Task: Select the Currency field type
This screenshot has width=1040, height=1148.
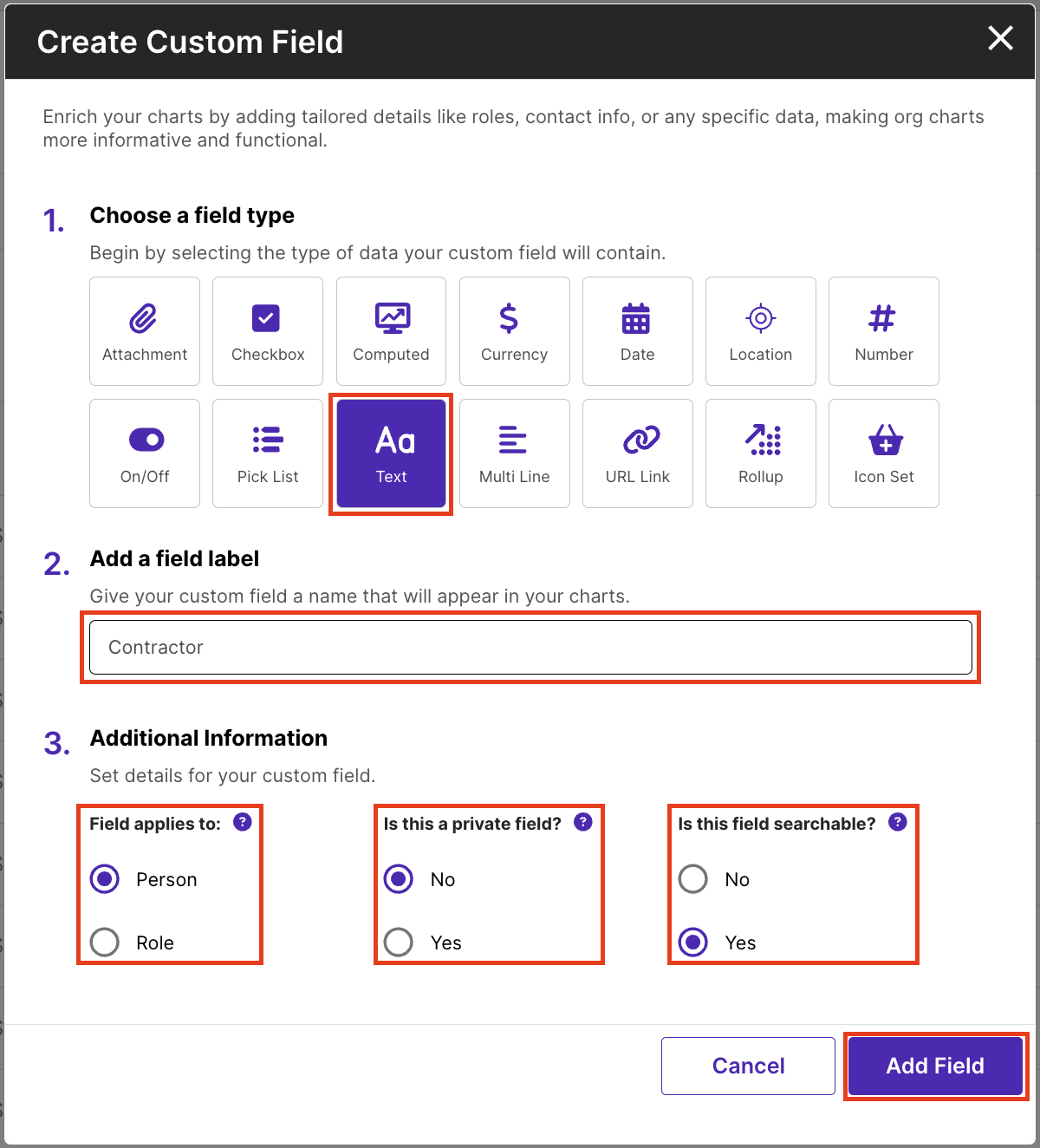Action: pos(514,331)
